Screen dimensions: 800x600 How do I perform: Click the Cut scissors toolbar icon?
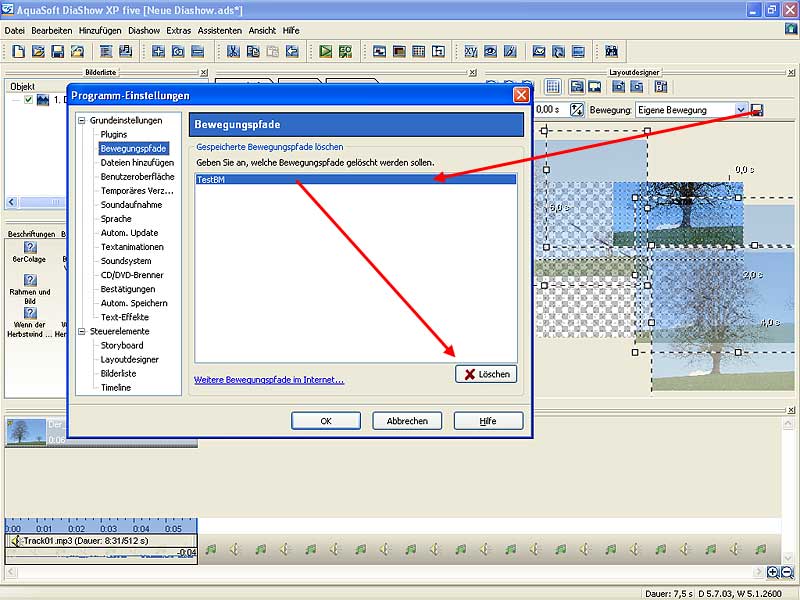tap(233, 51)
